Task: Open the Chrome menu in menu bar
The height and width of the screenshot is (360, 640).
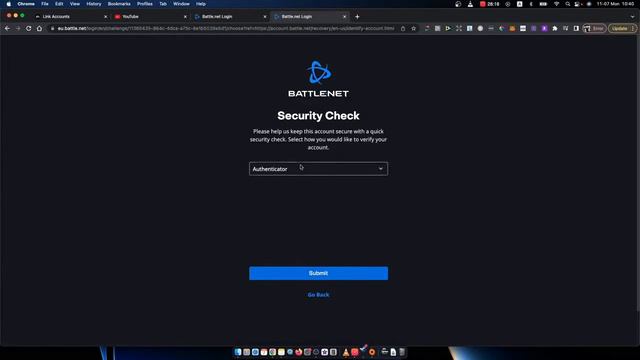Action: click(x=26, y=4)
